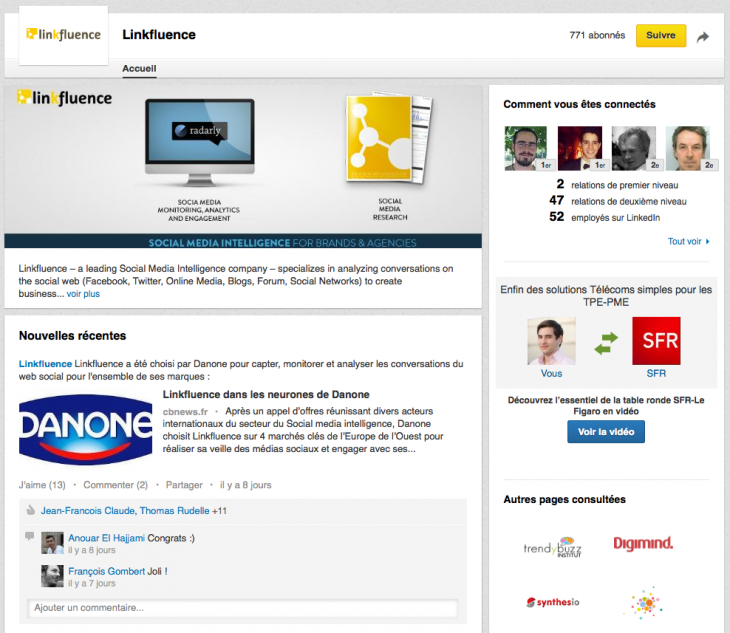This screenshot has height=633, width=730.
Task: Open the trendybuzz institut logo
Action: click(x=553, y=547)
